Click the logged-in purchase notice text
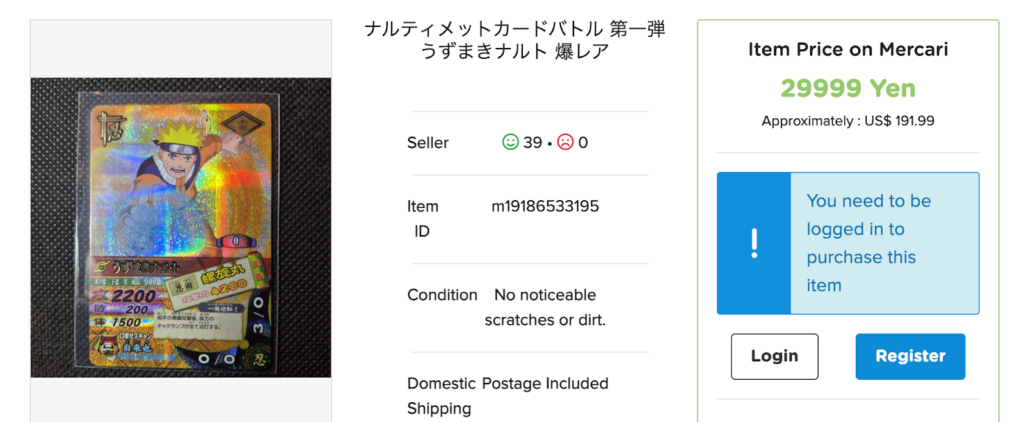The image size is (1024, 422). pos(868,243)
